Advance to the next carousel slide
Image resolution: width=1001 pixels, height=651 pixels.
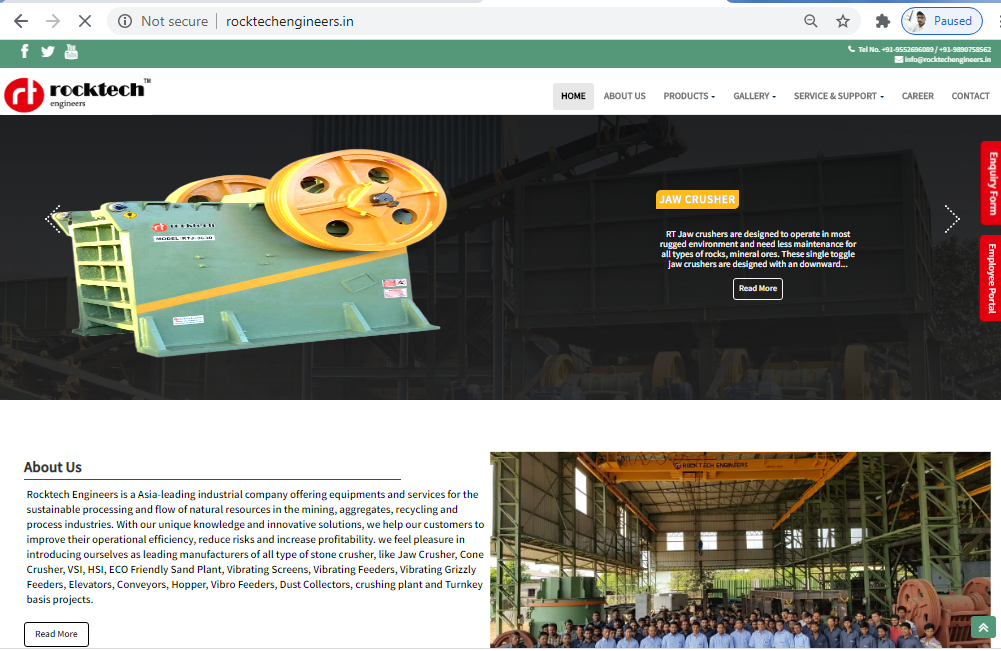(951, 219)
